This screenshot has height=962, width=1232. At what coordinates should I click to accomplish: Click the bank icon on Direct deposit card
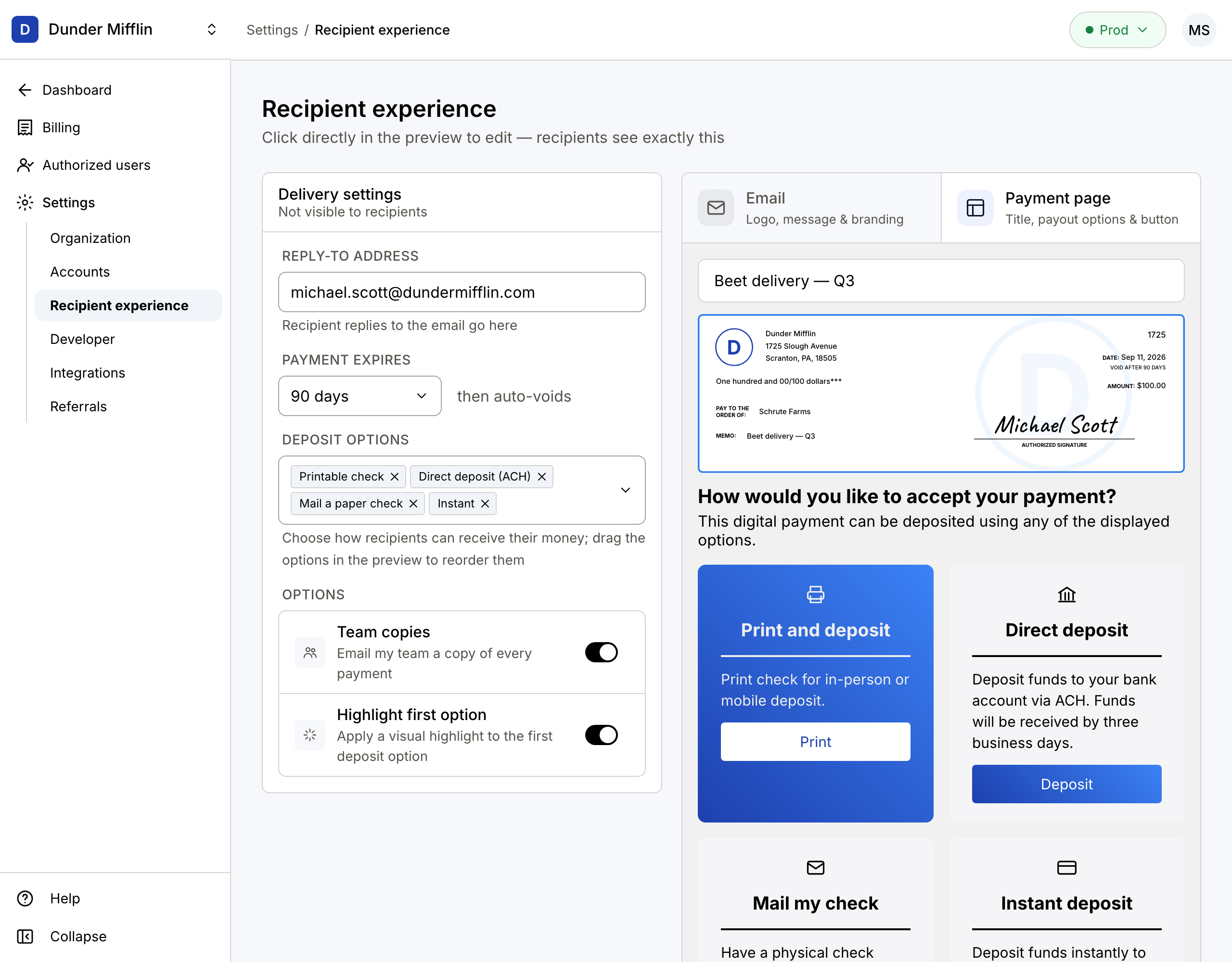tap(1066, 595)
